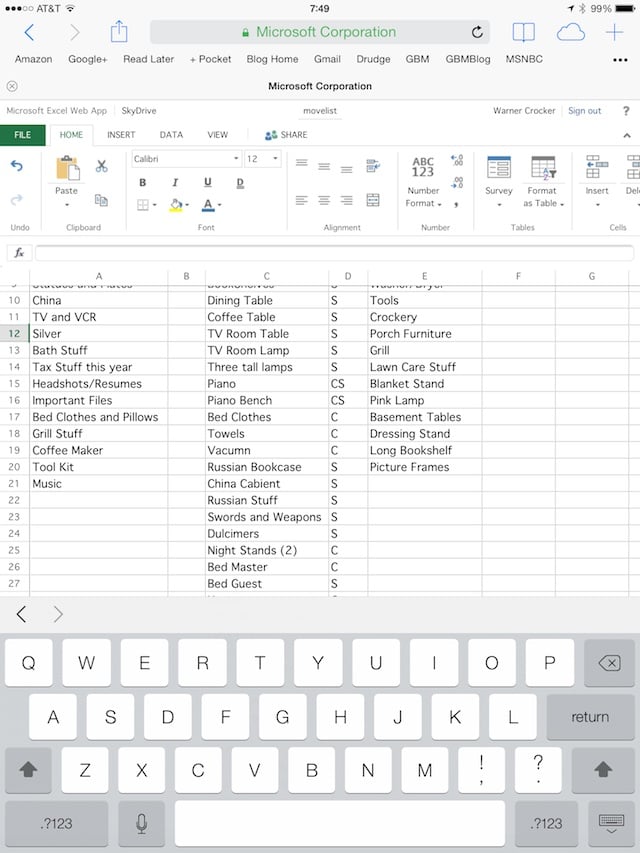Align text to middle vertically

(324, 166)
